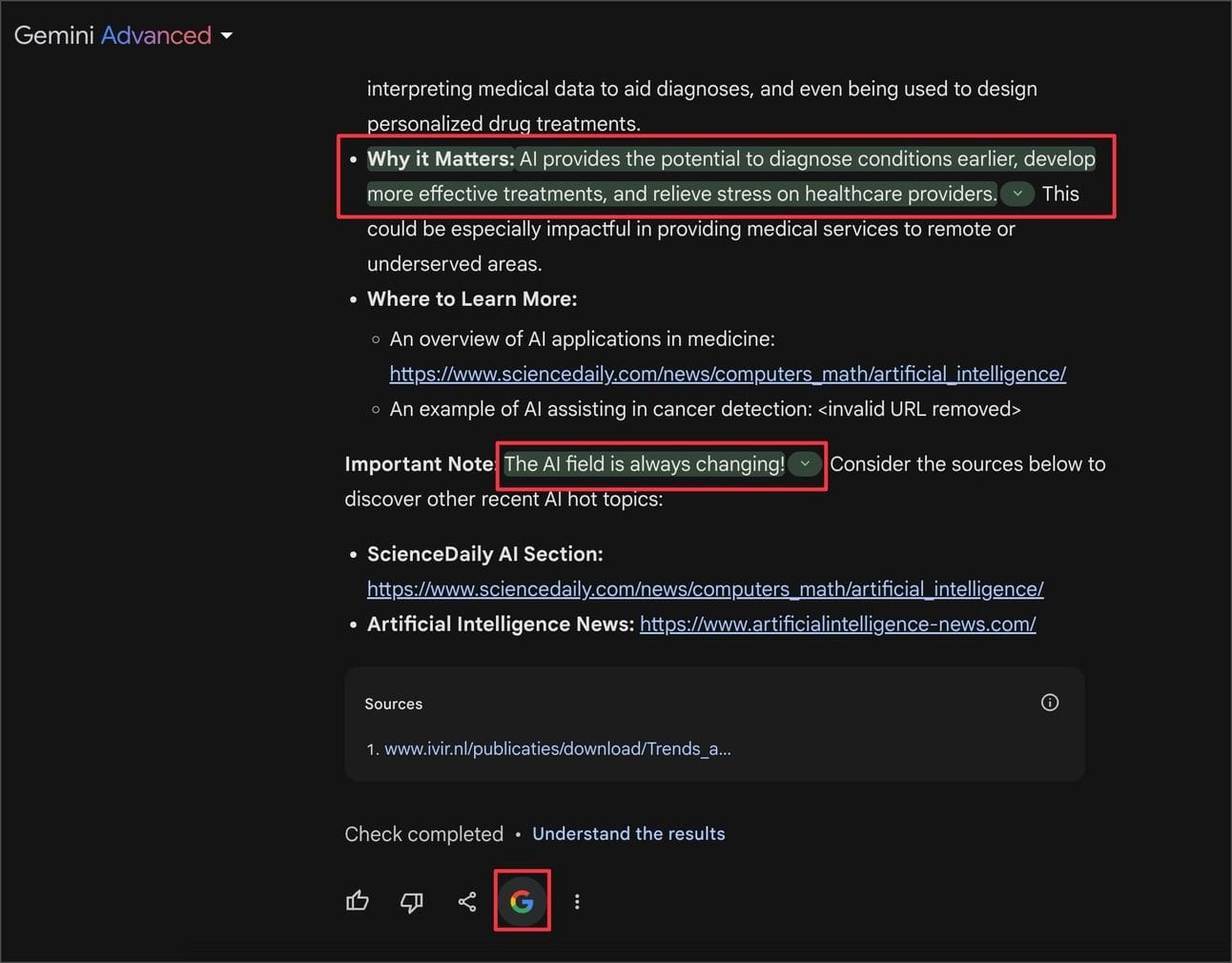Viewport: 1232px width, 963px height.
Task: Click the 'Important Note' bold text
Action: pos(419,464)
